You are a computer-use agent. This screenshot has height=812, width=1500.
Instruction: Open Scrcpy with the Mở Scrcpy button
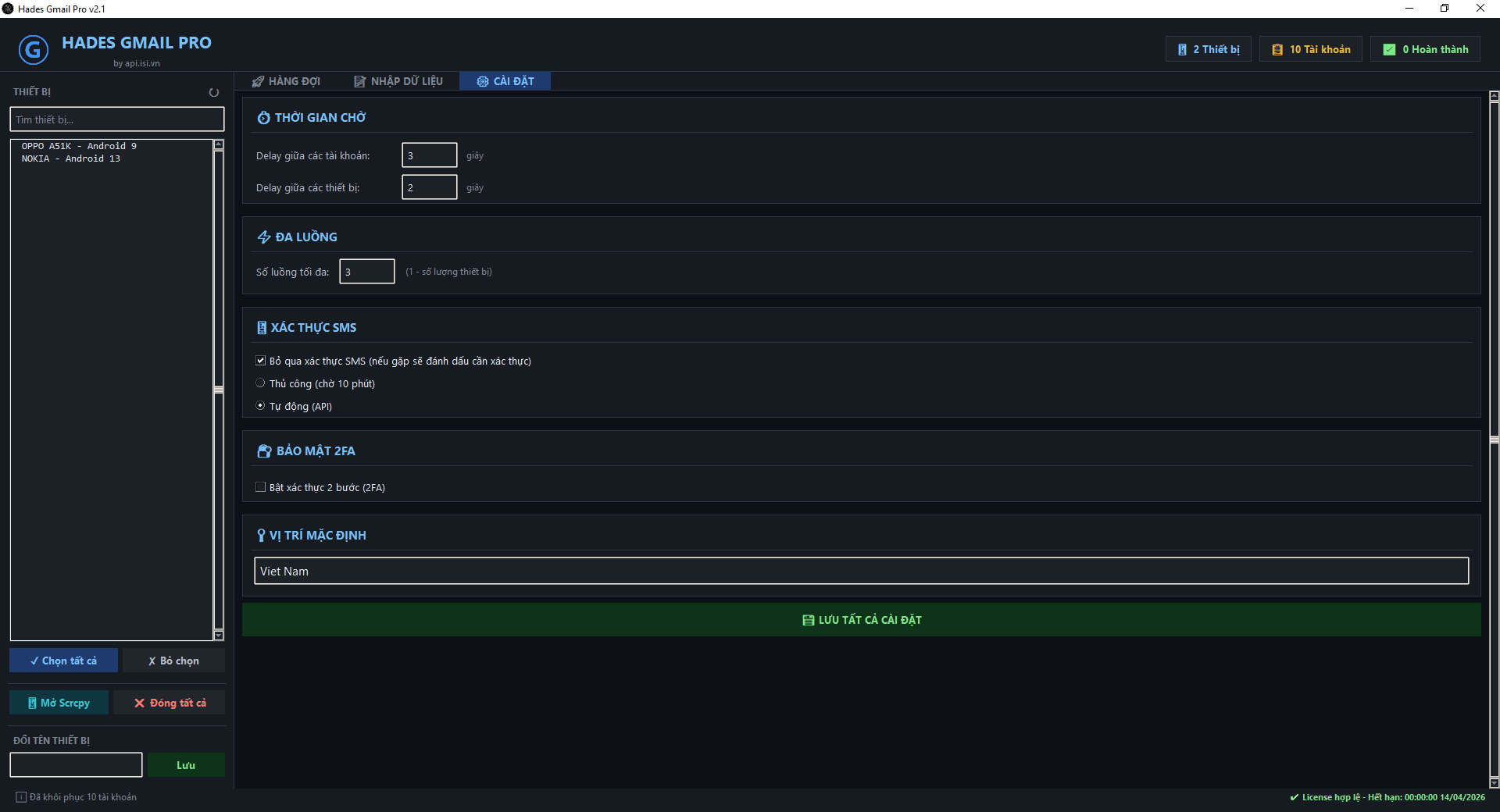coord(59,703)
